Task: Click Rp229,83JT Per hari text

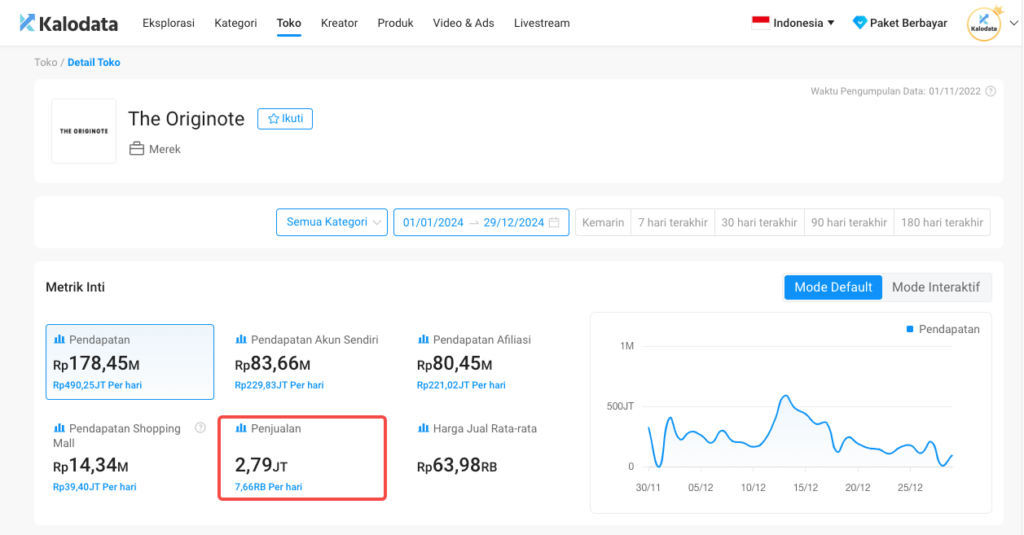Action: tap(279, 385)
